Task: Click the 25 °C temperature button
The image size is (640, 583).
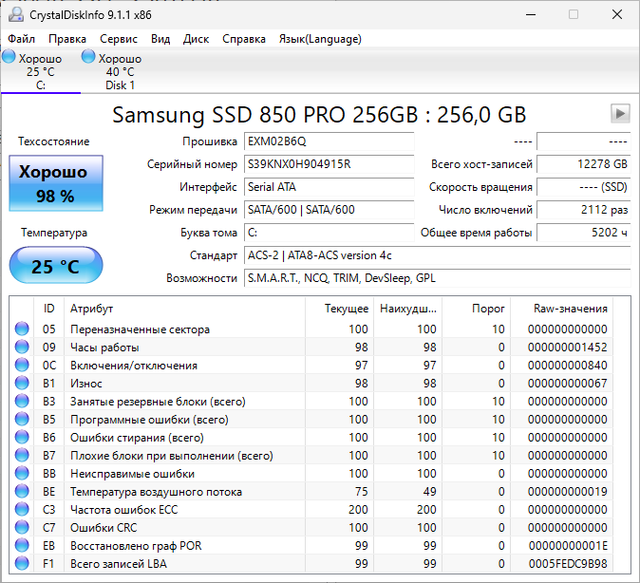Action: point(56,265)
